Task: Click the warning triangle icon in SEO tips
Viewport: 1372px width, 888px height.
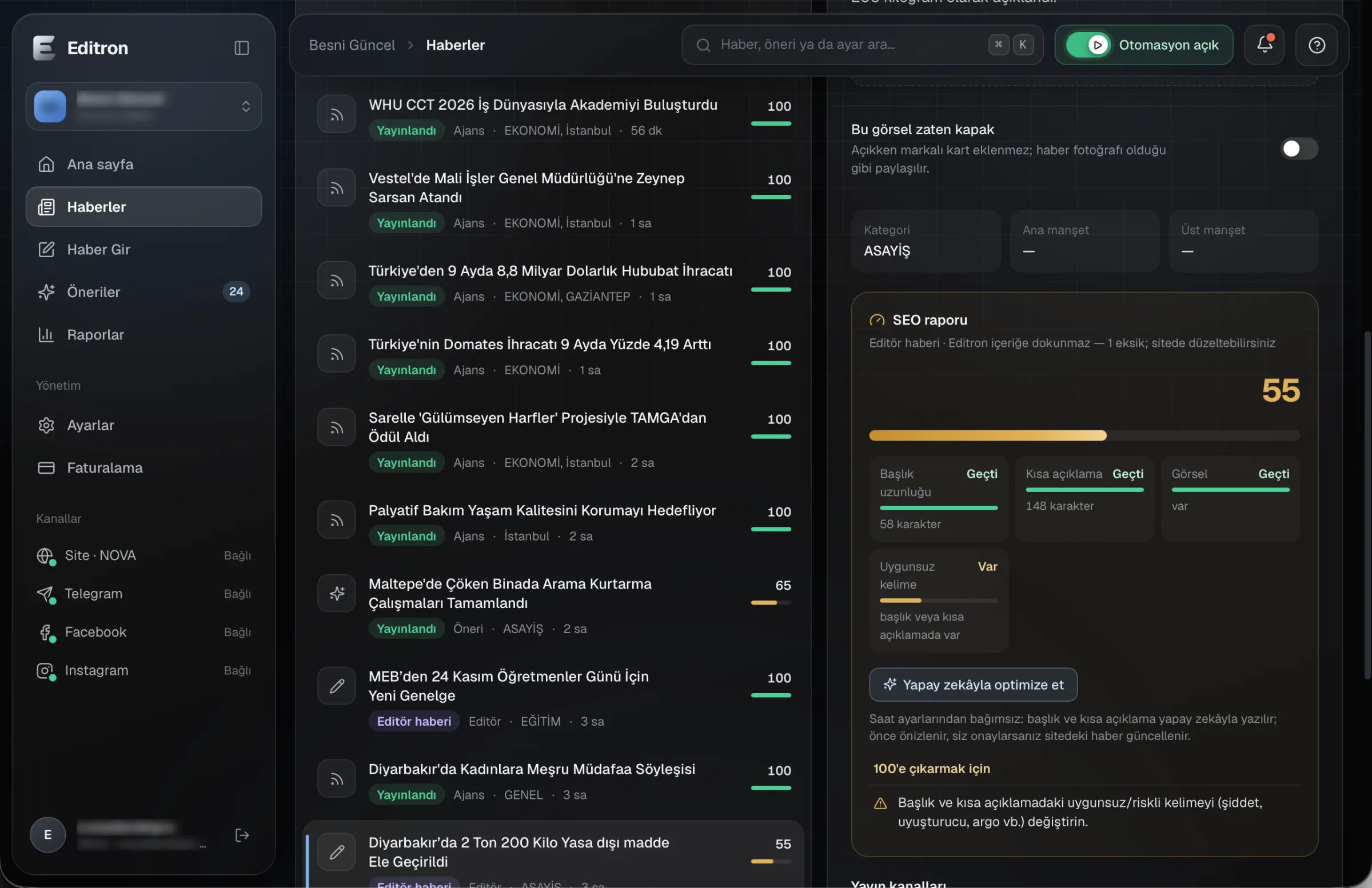Action: [880, 803]
